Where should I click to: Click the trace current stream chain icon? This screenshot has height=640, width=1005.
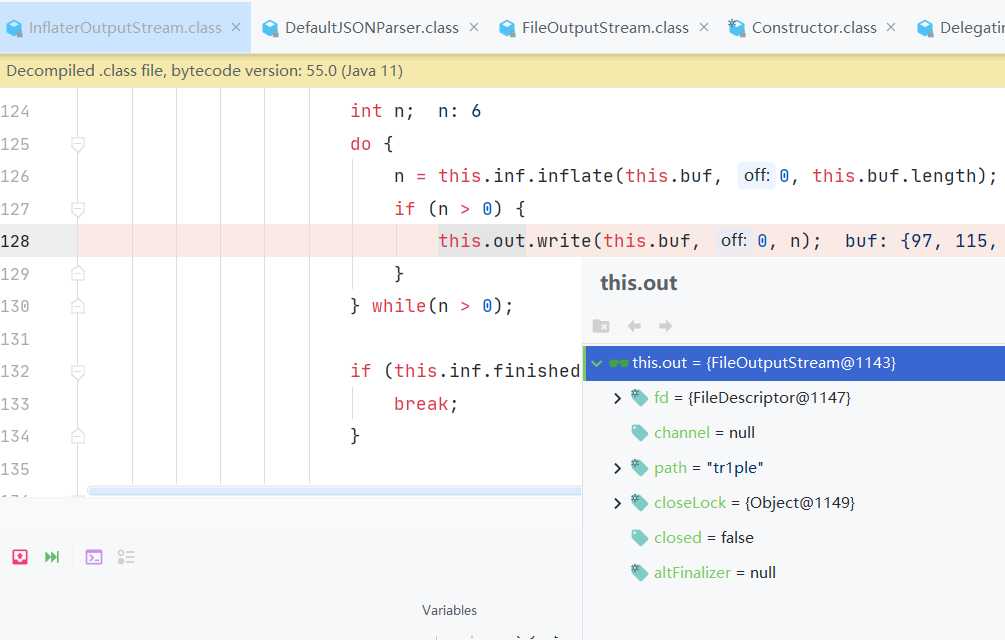point(126,557)
